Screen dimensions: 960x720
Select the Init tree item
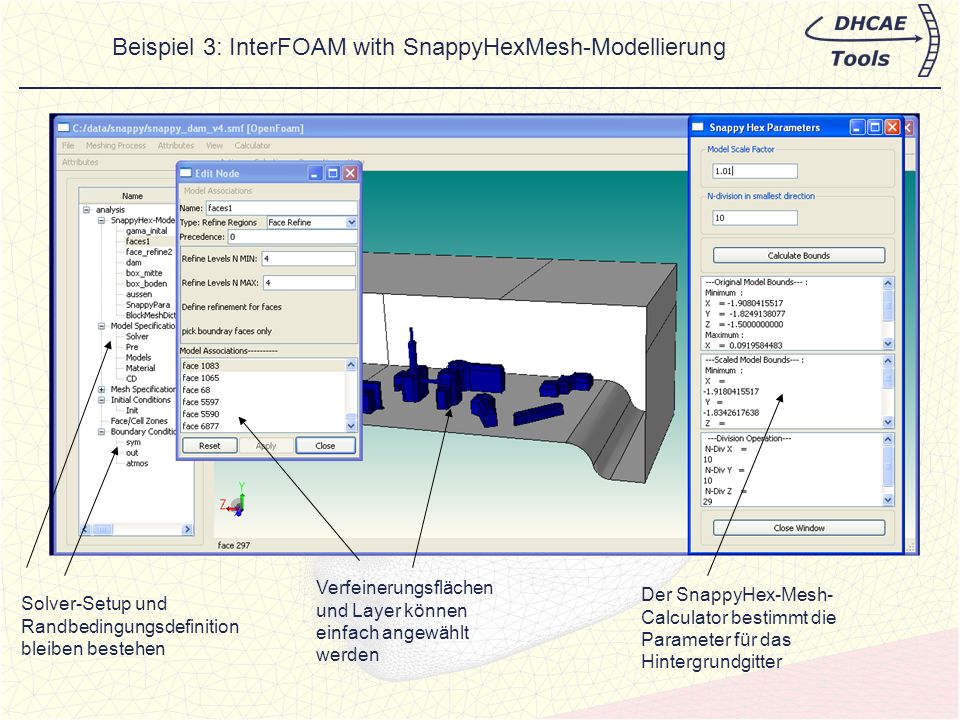pos(132,410)
